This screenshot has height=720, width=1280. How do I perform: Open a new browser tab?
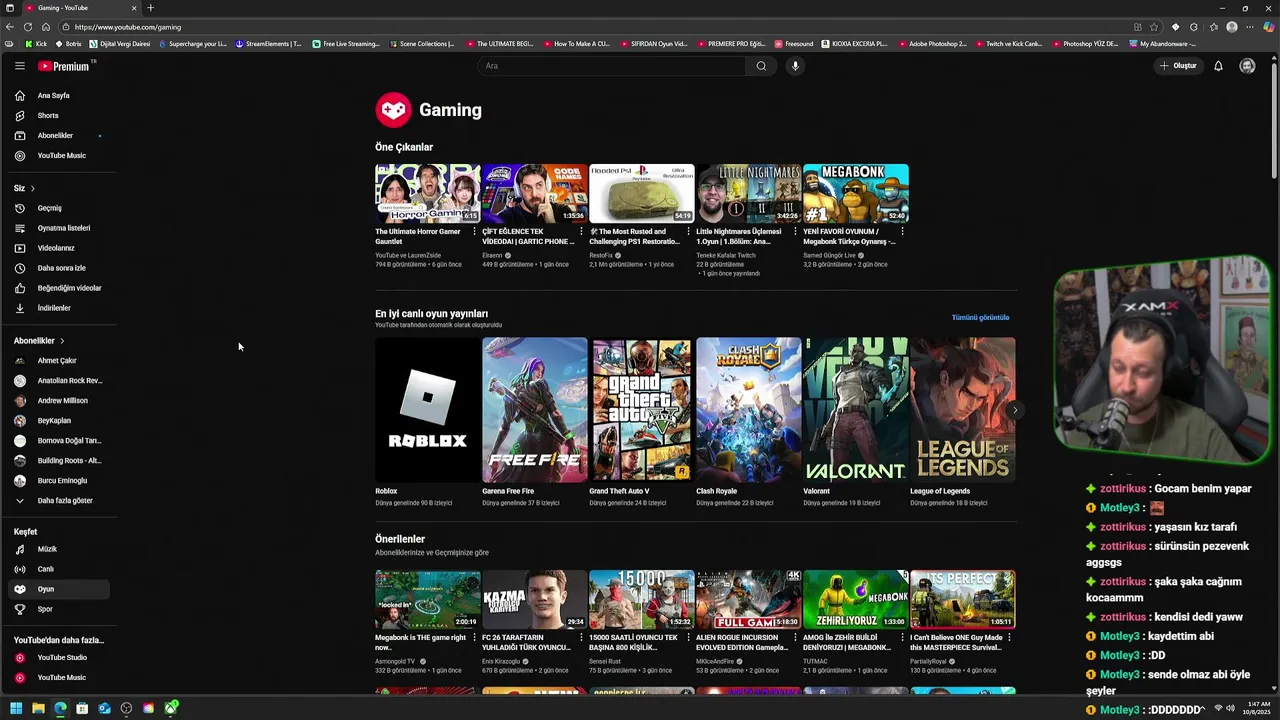pos(150,8)
